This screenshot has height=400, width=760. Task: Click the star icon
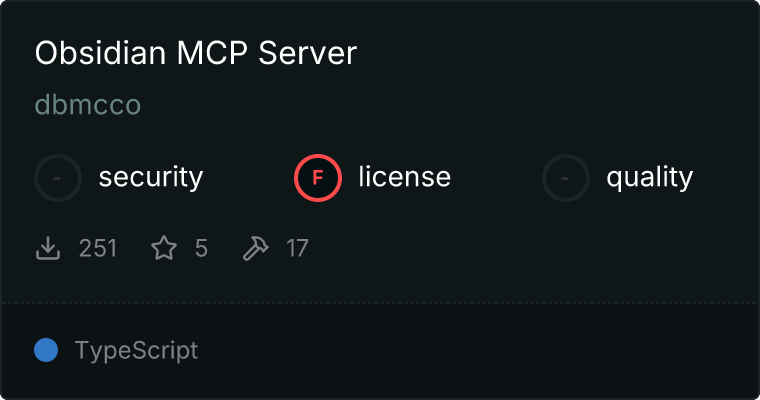[x=164, y=248]
